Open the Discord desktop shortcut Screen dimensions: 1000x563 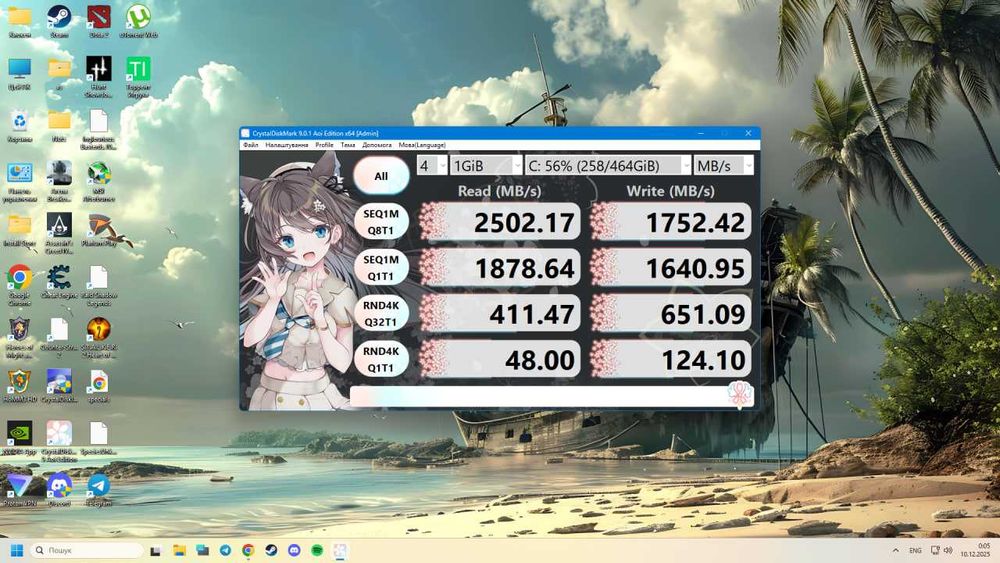coord(59,490)
